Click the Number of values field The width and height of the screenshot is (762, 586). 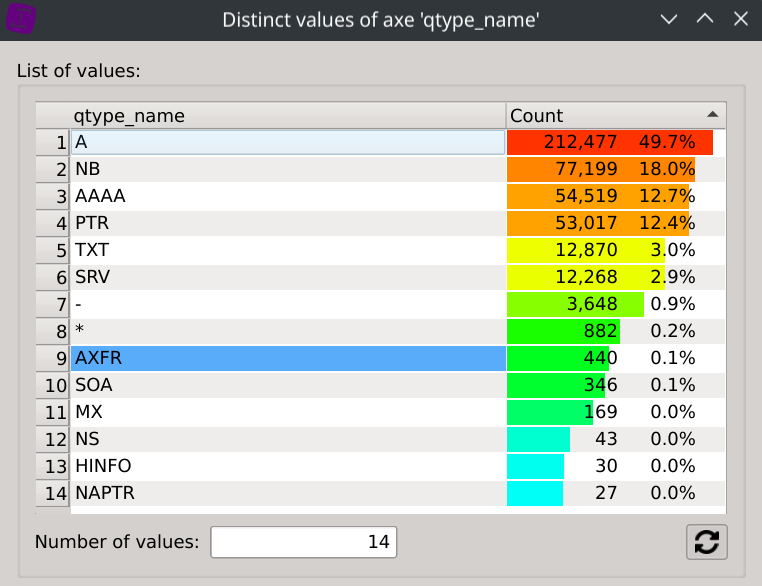[304, 542]
